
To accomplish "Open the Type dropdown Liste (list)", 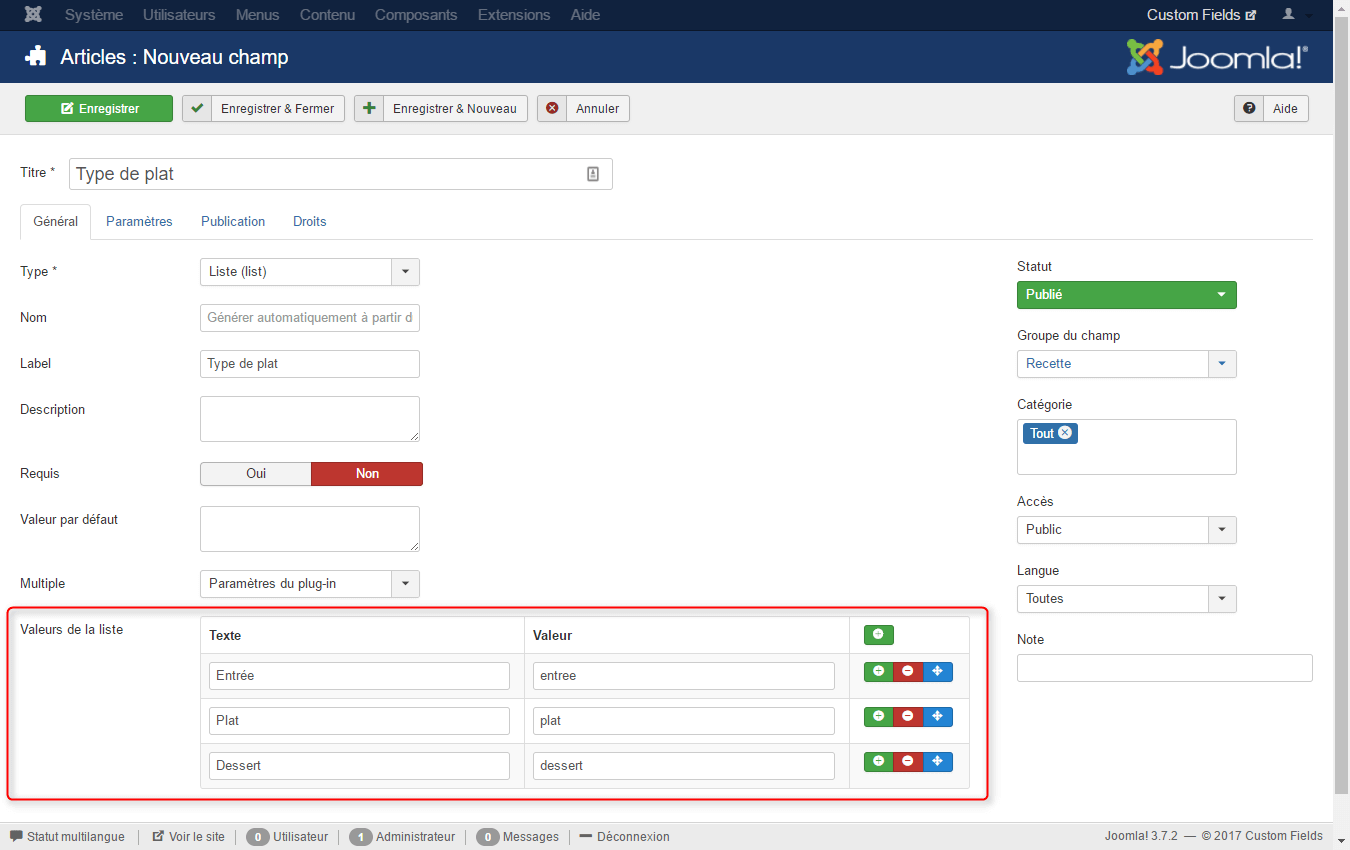I will (310, 272).
